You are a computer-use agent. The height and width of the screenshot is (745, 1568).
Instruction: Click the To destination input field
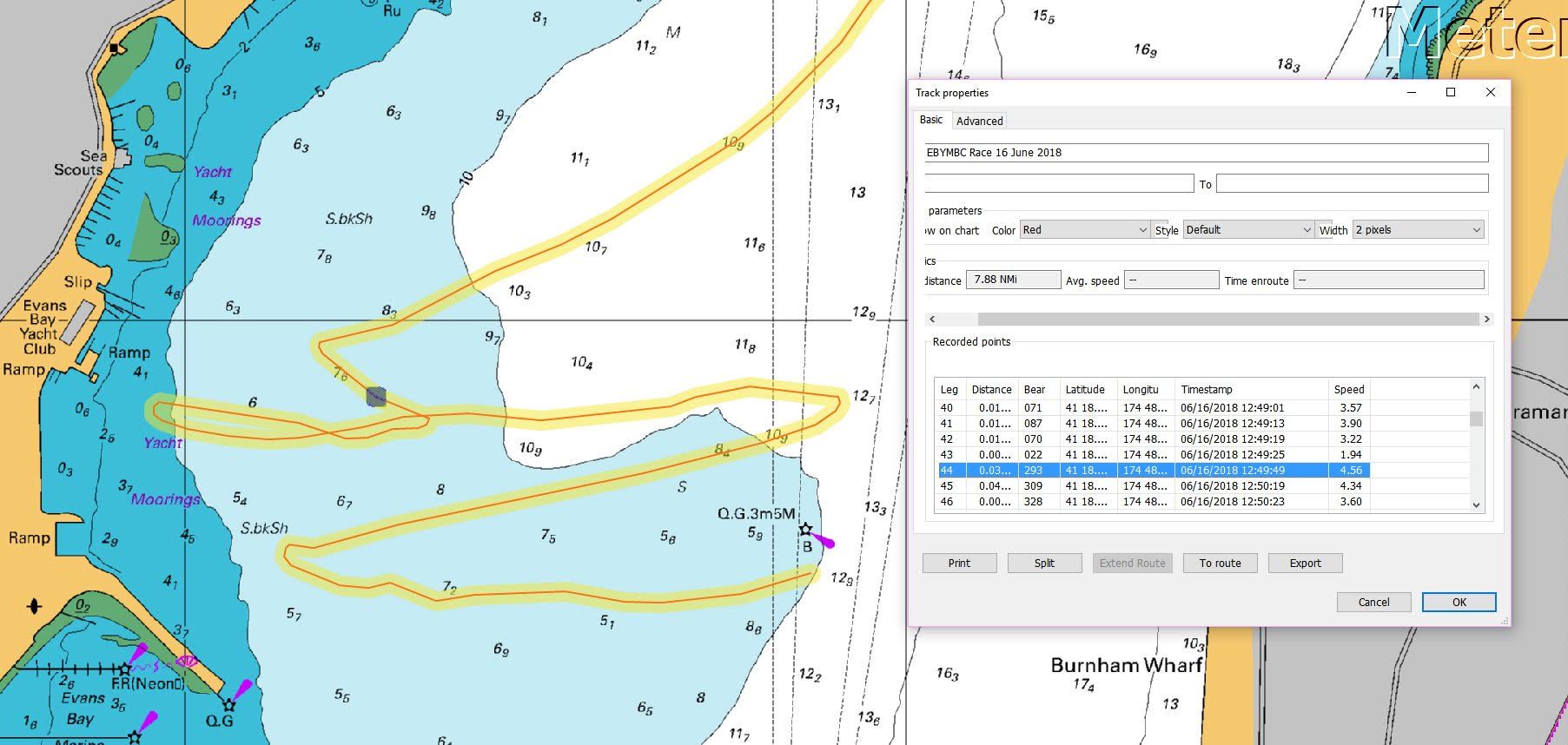pyautogui.click(x=1353, y=183)
